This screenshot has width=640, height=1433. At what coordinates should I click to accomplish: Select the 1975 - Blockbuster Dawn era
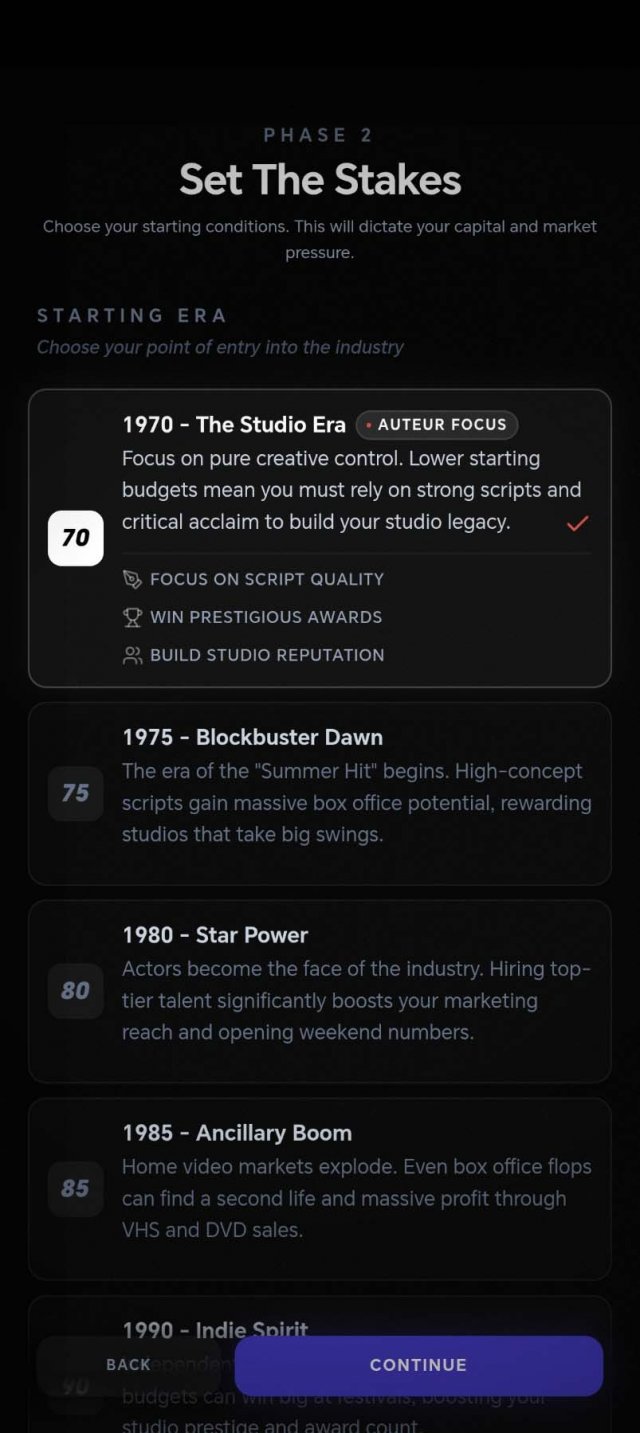tap(320, 793)
